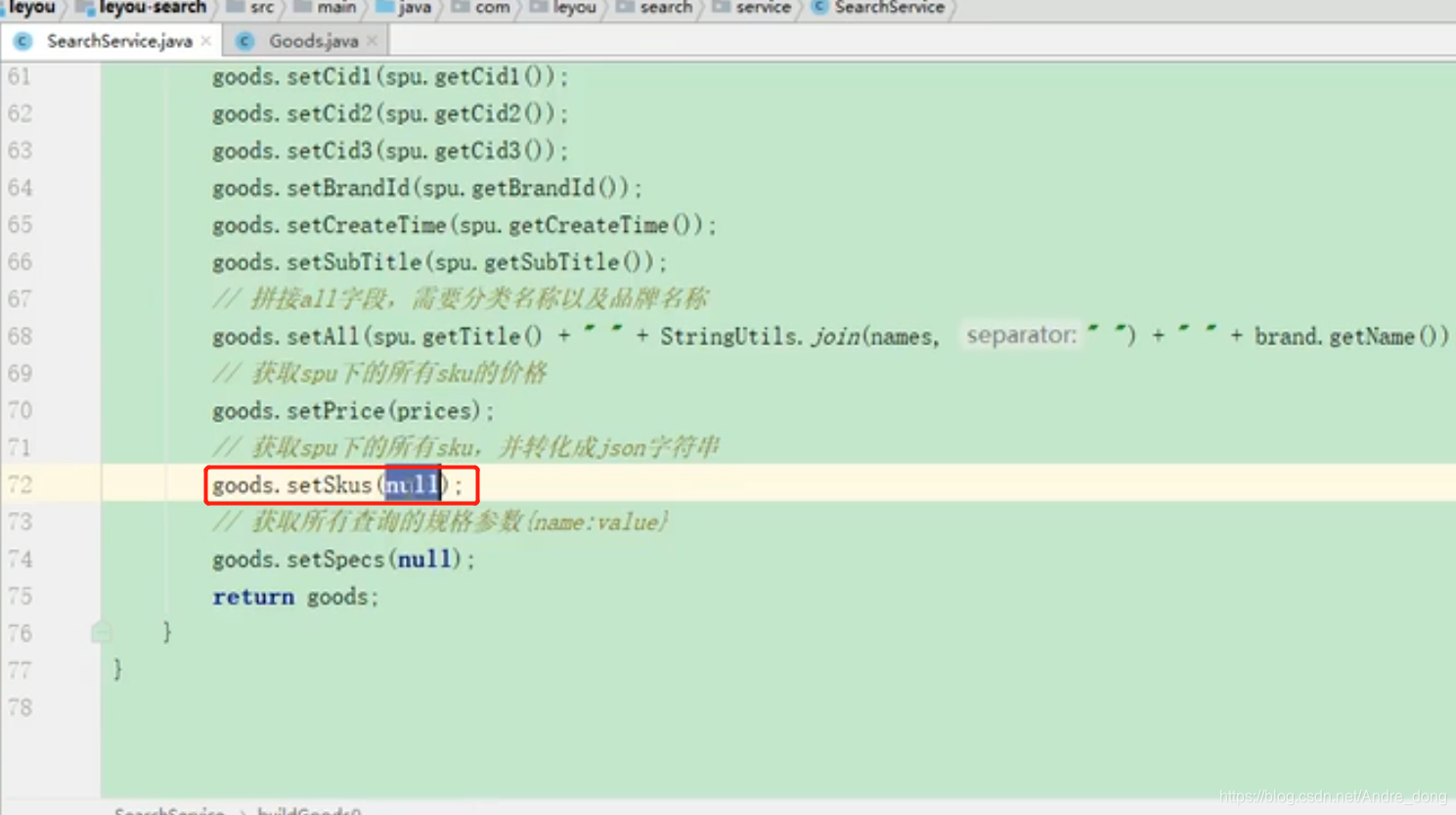
Task: Click the leyou package breadcrumb after com
Action: [x=574, y=8]
